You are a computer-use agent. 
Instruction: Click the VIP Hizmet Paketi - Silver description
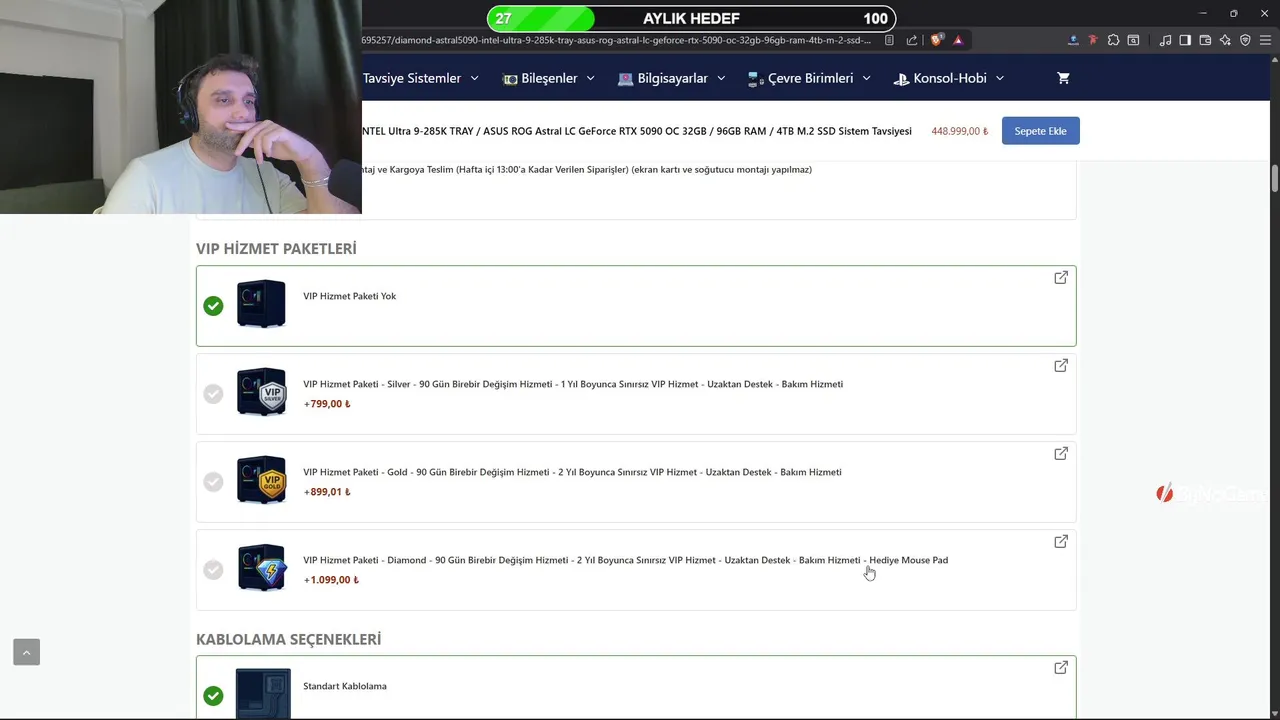(x=573, y=384)
